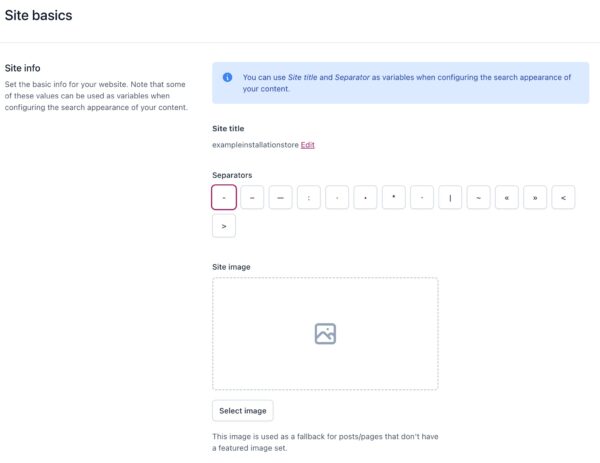Choose the tilde separator
Image resolution: width=600 pixels, height=463 pixels.
[x=479, y=198]
